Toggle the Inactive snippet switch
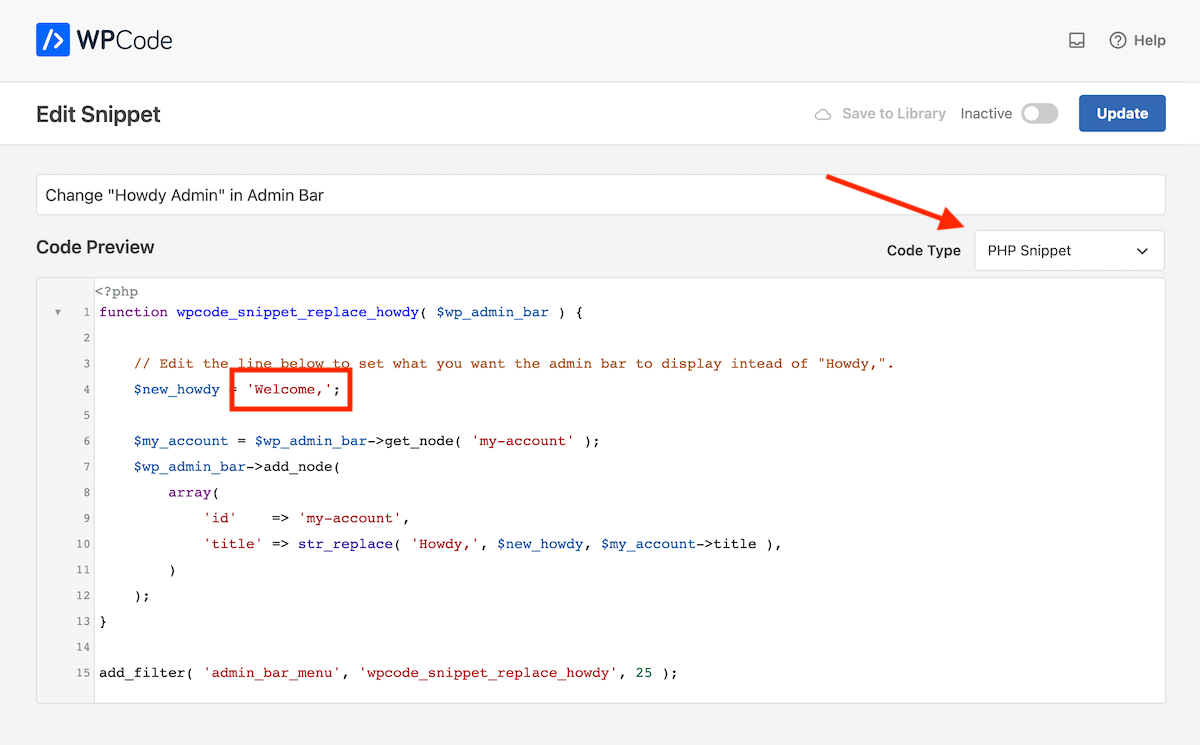Viewport: 1200px width, 745px height. (1040, 114)
